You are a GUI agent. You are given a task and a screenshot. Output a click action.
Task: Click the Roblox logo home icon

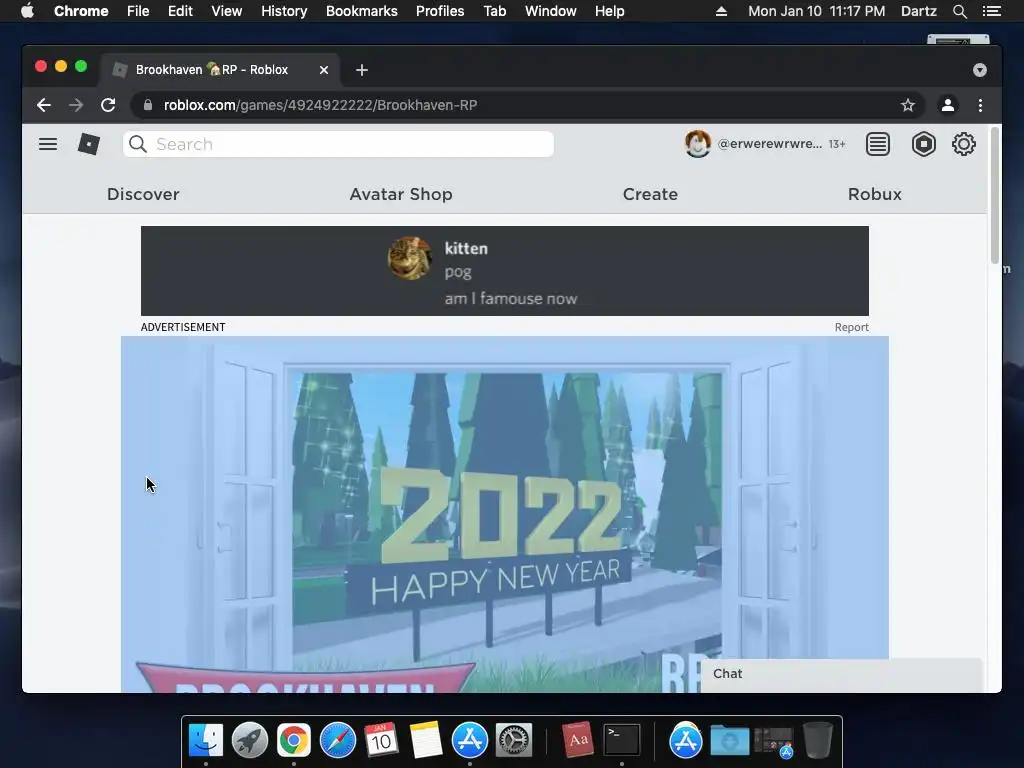tap(89, 144)
